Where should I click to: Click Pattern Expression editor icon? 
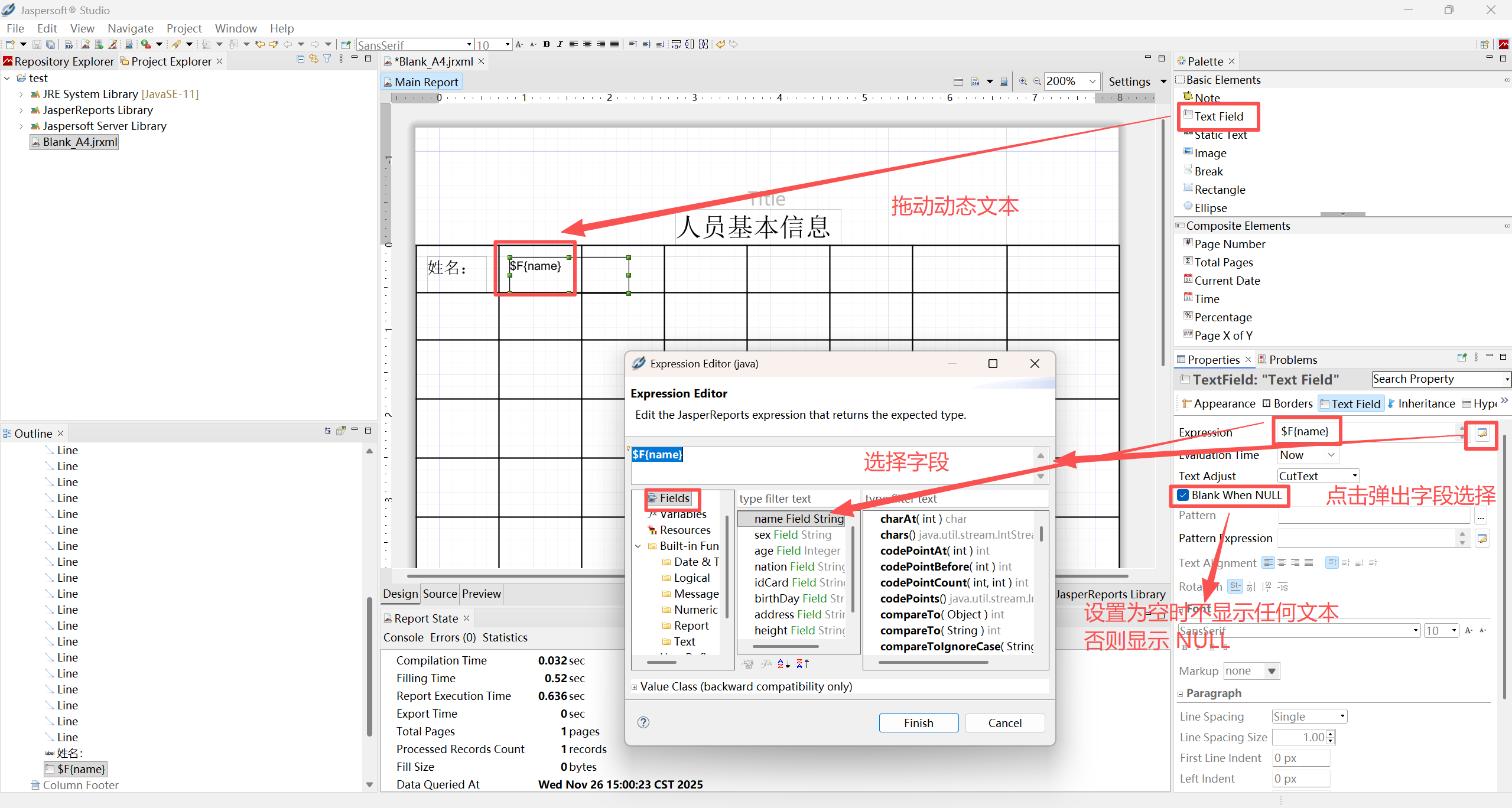[1482, 538]
